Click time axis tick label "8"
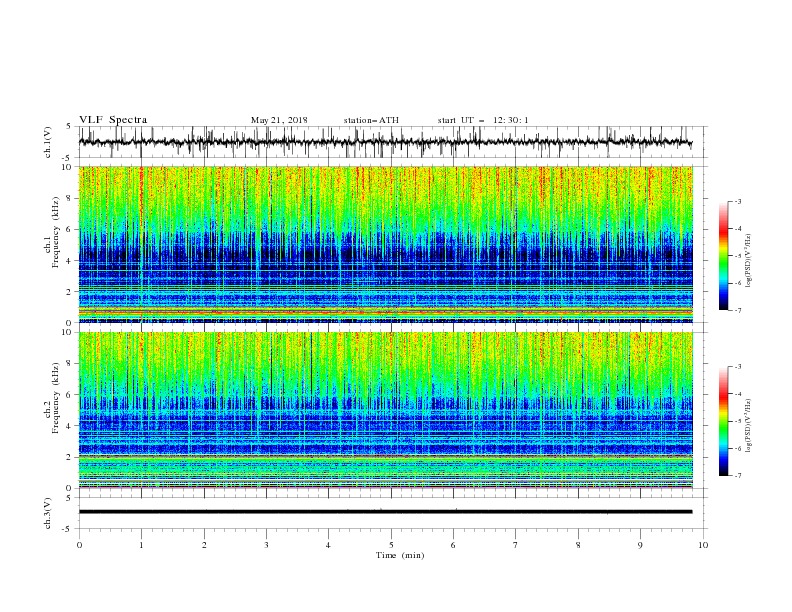 click(578, 545)
